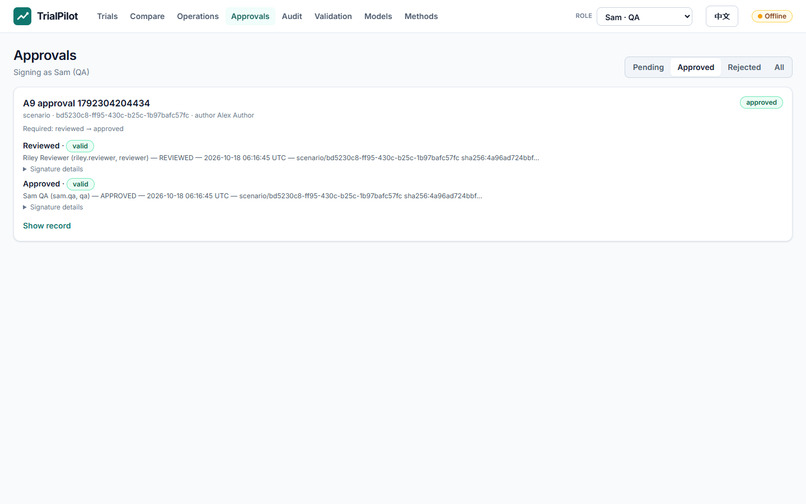Screen dimensions: 806x504
Task: Show the Pending approvals tab
Action: (648, 67)
